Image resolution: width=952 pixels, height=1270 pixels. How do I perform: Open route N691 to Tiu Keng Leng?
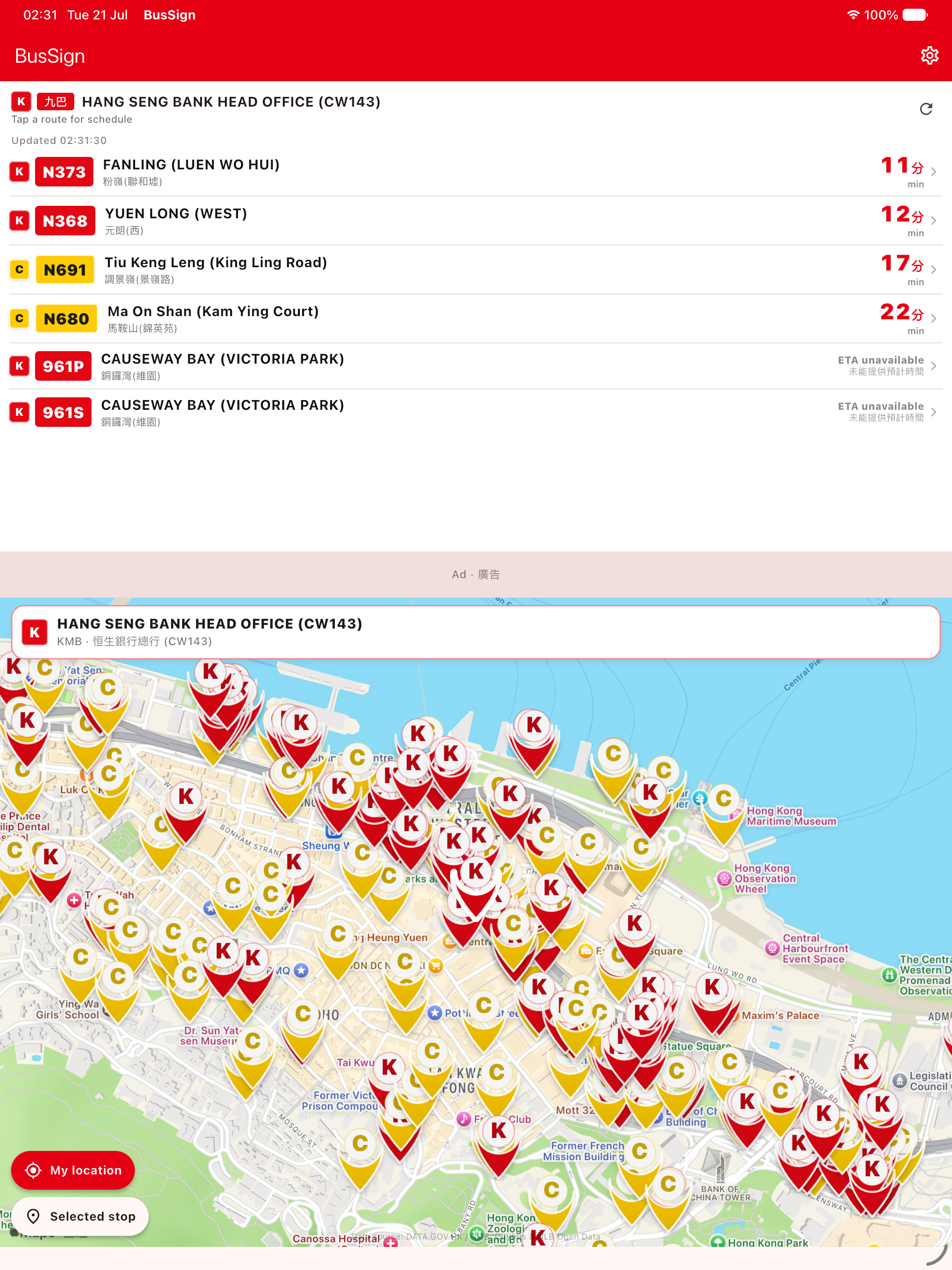click(476, 270)
